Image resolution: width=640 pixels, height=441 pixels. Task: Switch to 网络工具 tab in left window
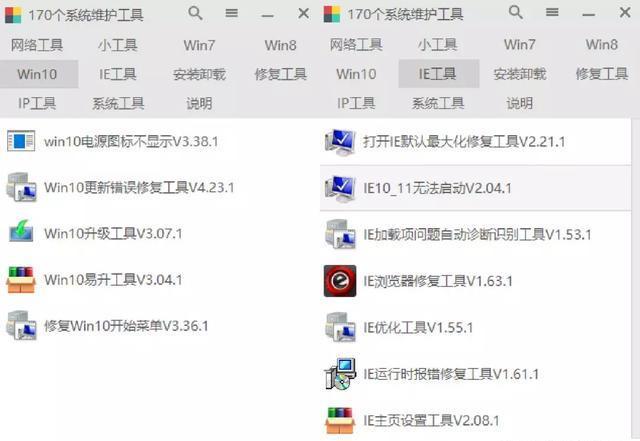point(37,45)
